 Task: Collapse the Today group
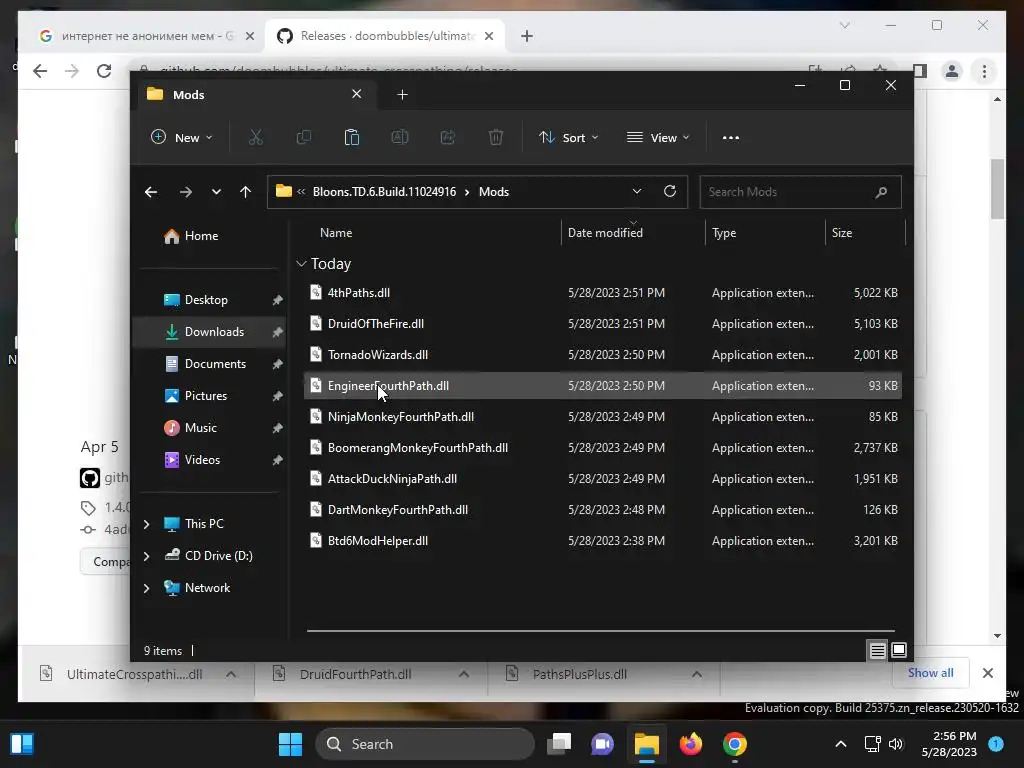click(x=301, y=264)
